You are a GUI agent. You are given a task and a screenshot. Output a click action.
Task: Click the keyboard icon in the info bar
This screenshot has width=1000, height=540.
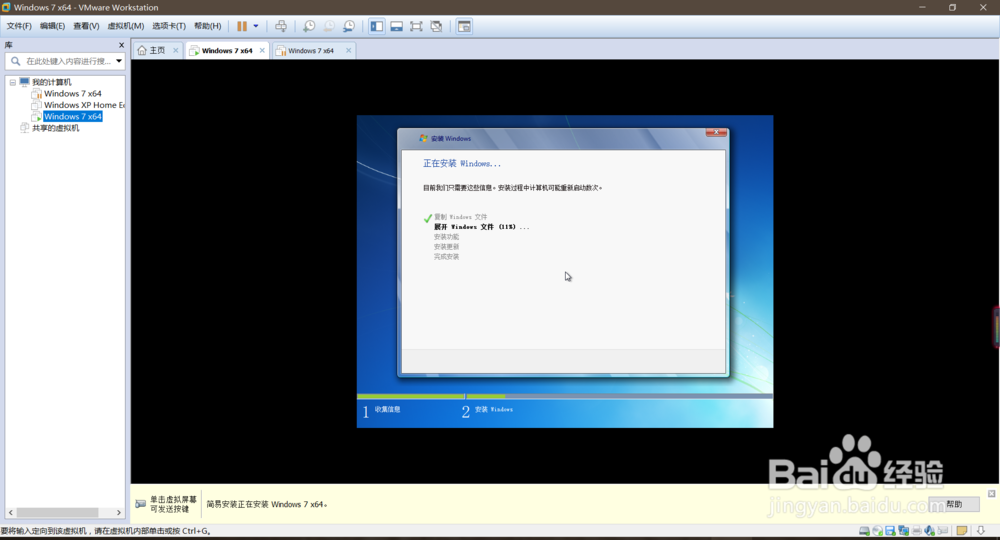click(x=140, y=504)
